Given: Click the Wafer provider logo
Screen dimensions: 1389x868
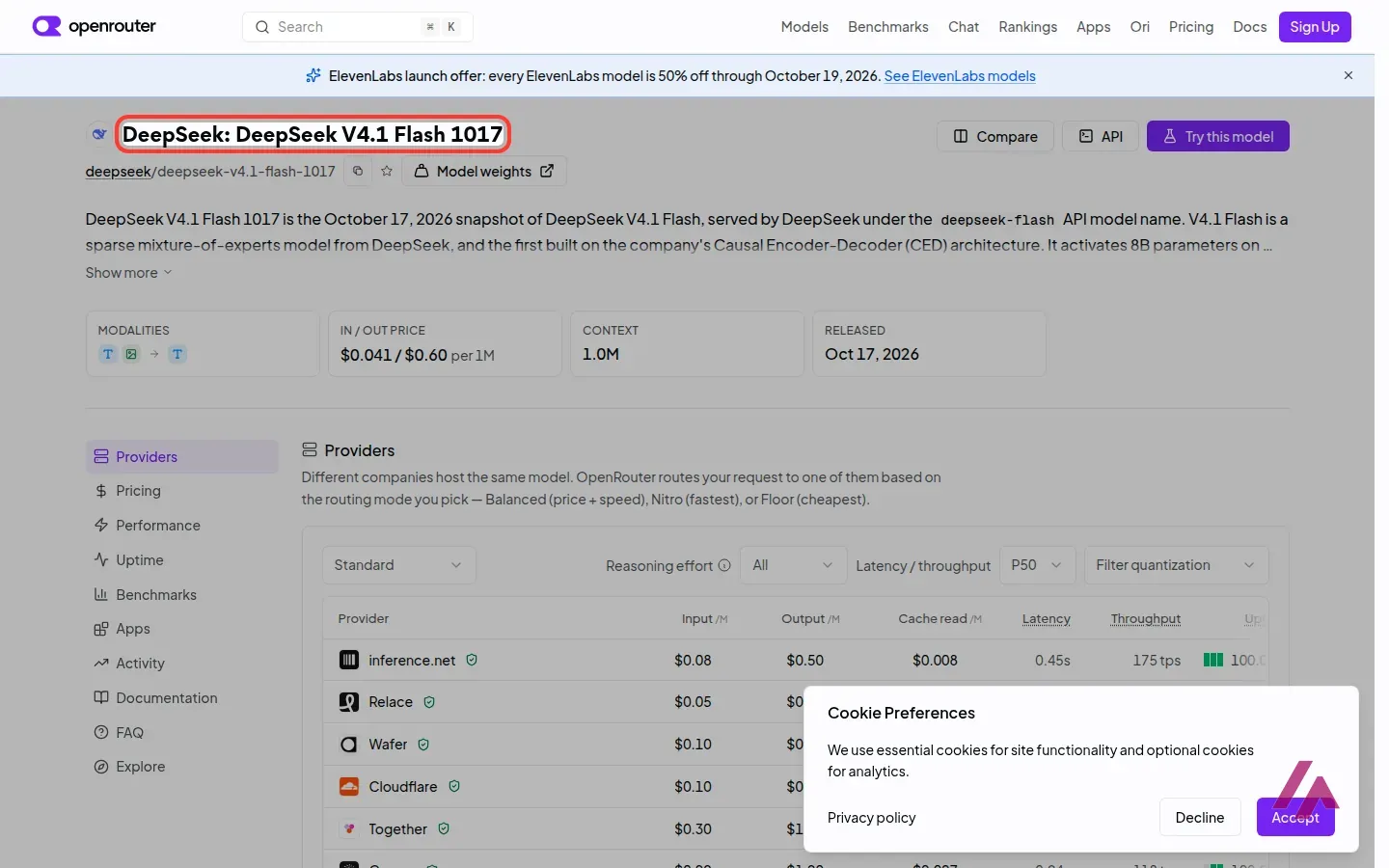Looking at the screenshot, I should 349,745.
